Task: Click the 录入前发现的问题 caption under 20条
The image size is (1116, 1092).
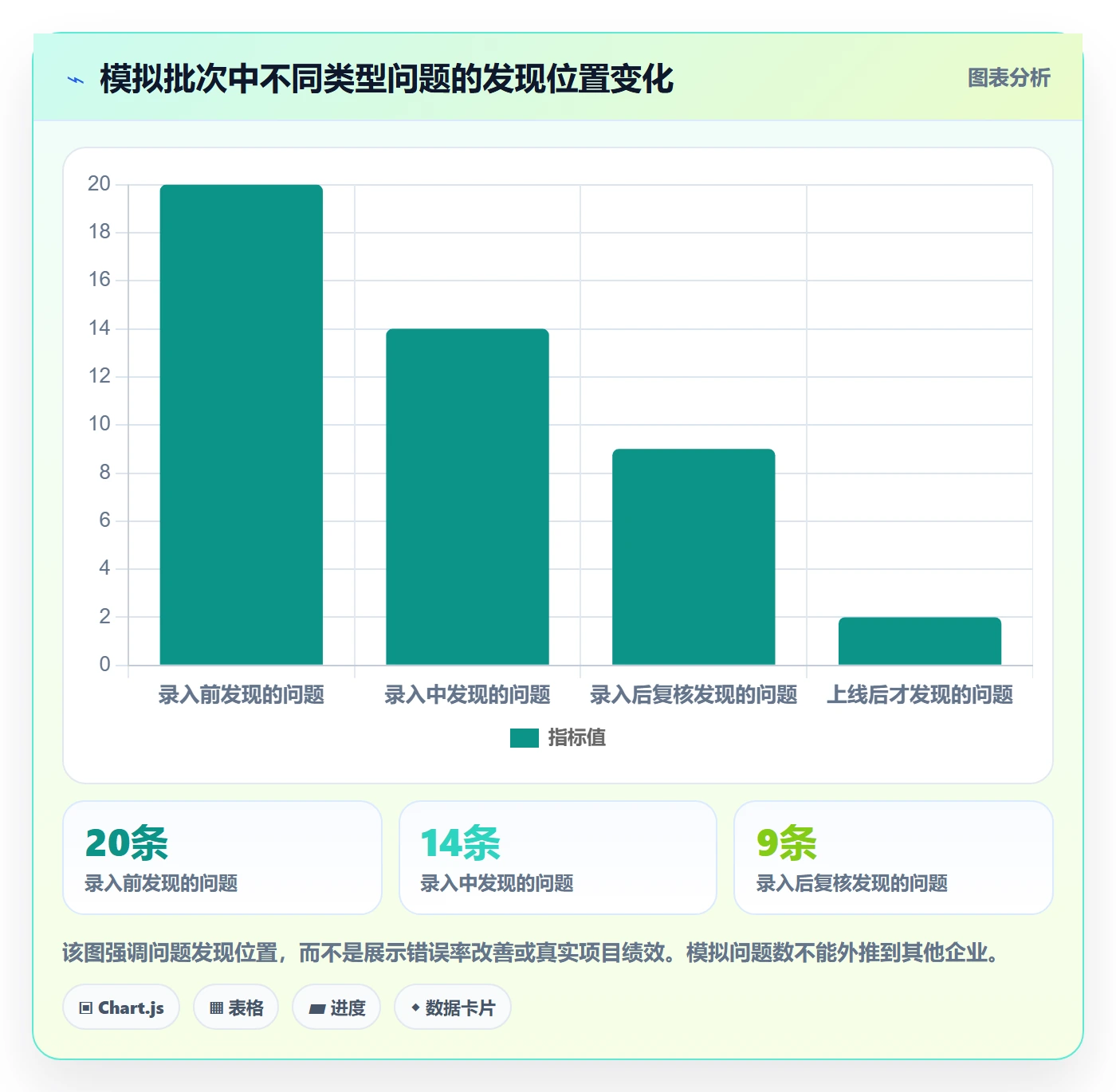Action: pos(162,883)
